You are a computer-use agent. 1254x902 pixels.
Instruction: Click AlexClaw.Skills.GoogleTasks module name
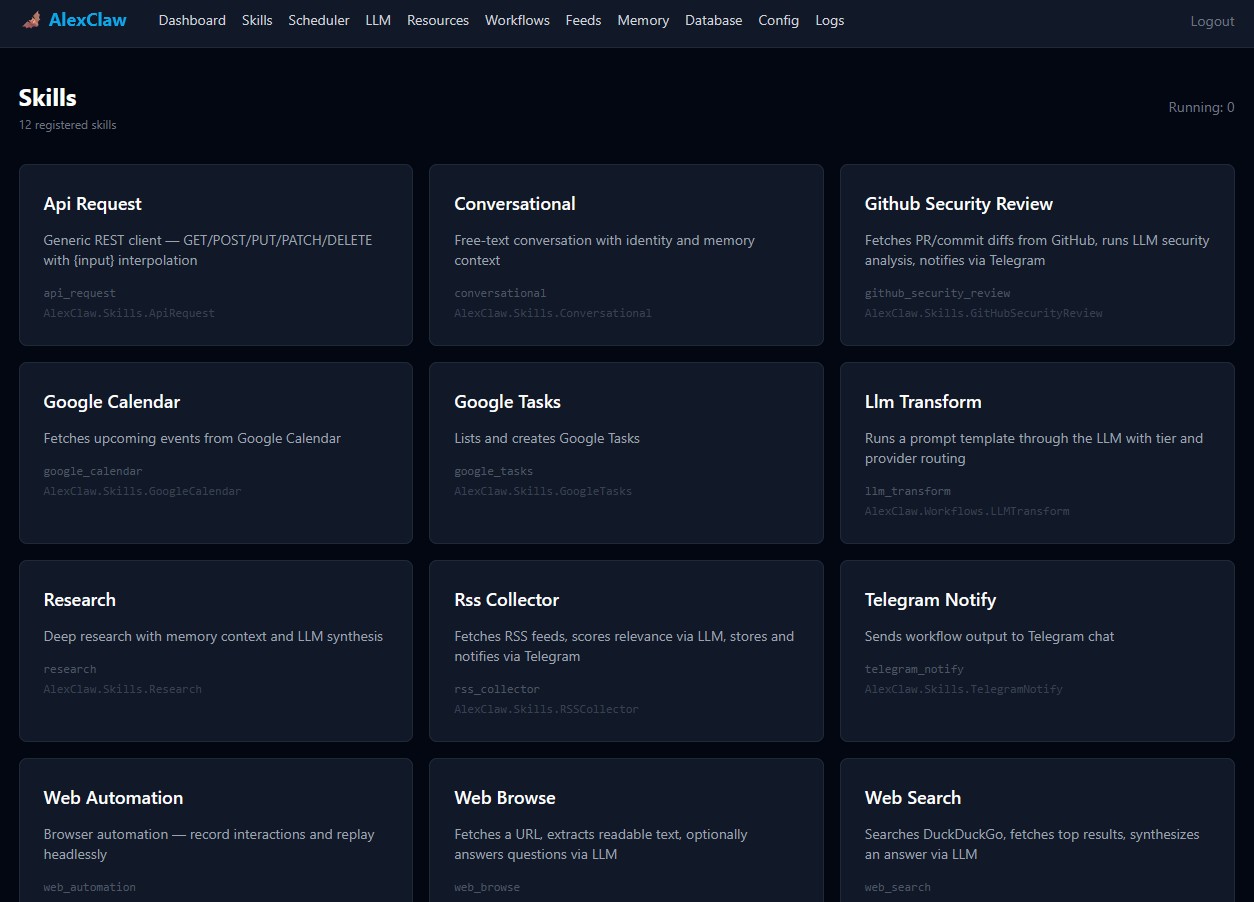[543, 491]
